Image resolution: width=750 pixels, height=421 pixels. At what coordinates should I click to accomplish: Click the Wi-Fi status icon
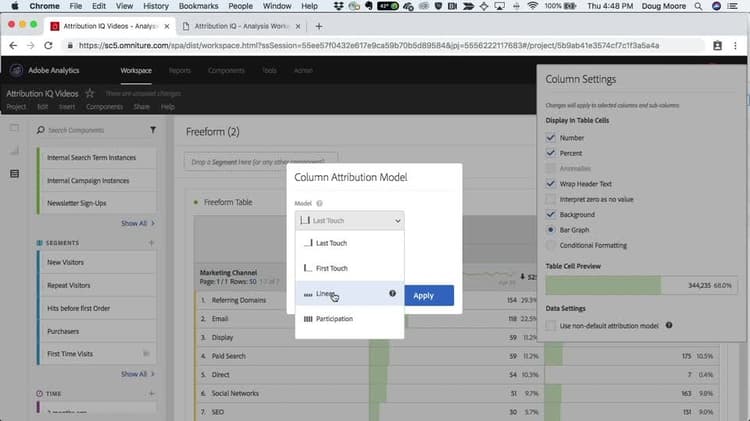click(532, 6)
